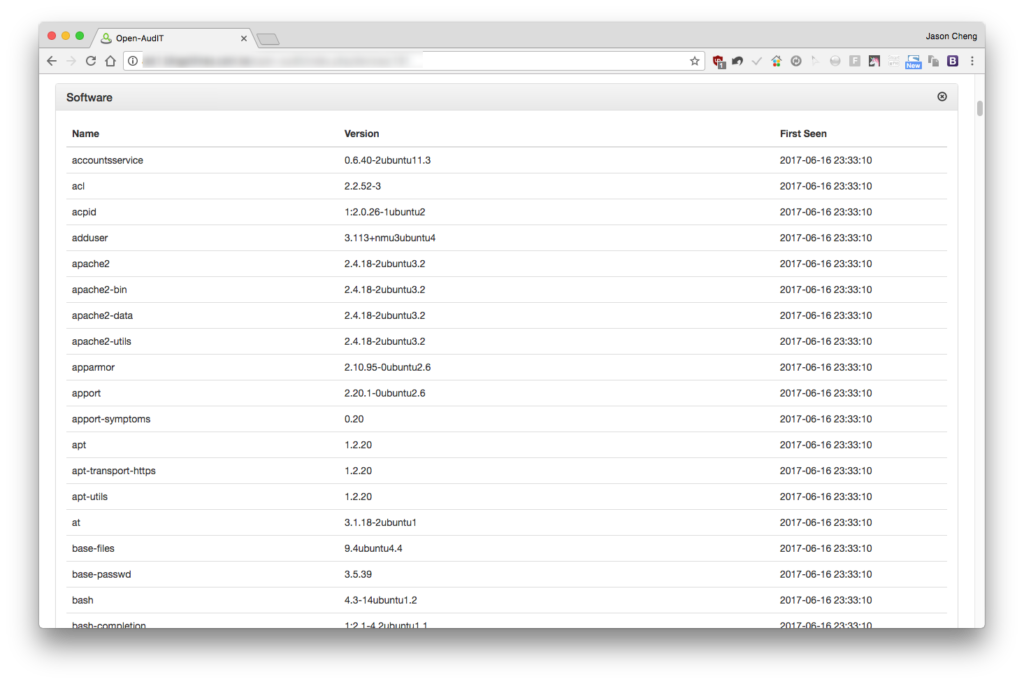This screenshot has height=684, width=1024.
Task: Click the unicorn extension icon
Action: (874, 61)
